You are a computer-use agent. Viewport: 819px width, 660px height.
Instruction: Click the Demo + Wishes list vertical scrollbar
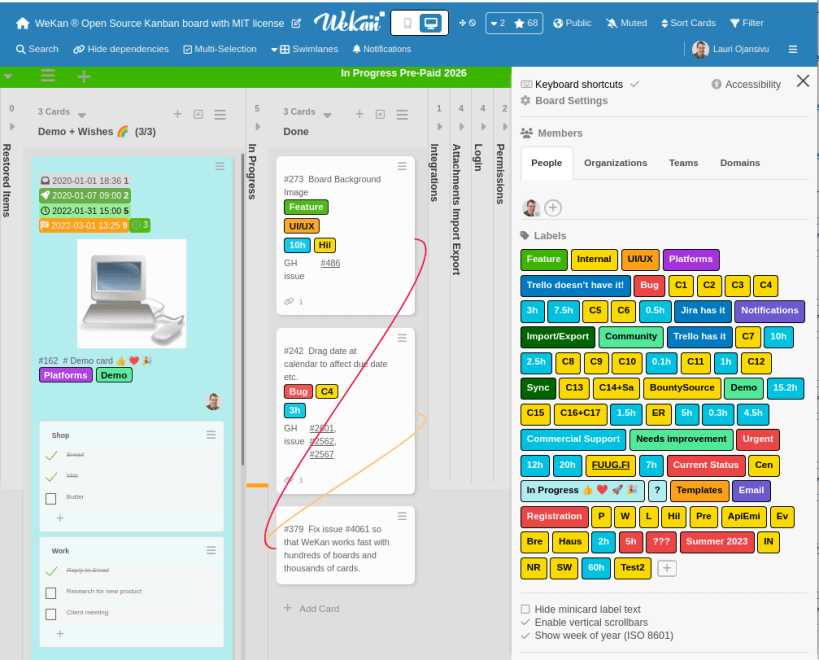(x=242, y=310)
